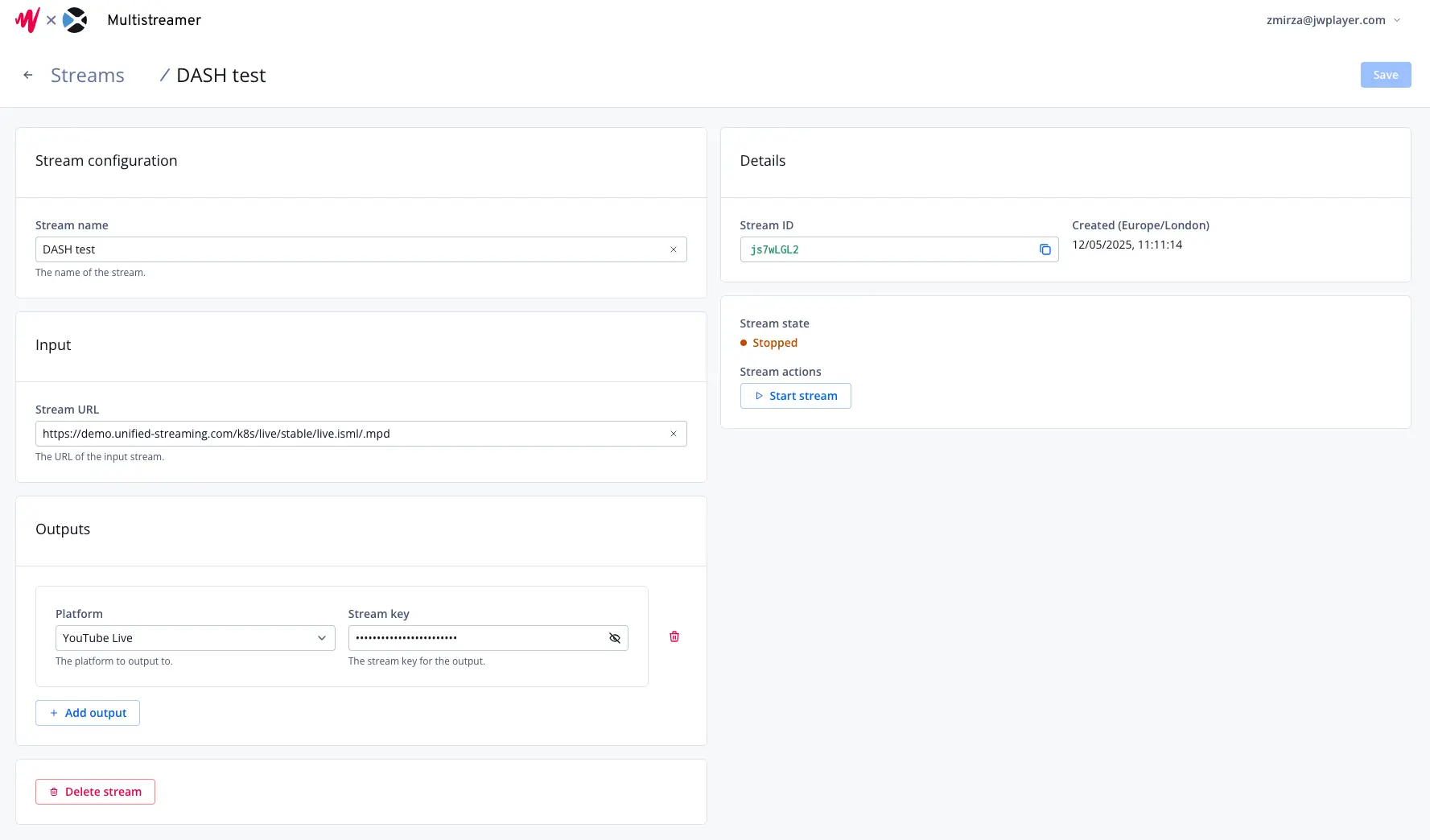
Task: Click the back arrow next to Streams
Action: [27, 74]
